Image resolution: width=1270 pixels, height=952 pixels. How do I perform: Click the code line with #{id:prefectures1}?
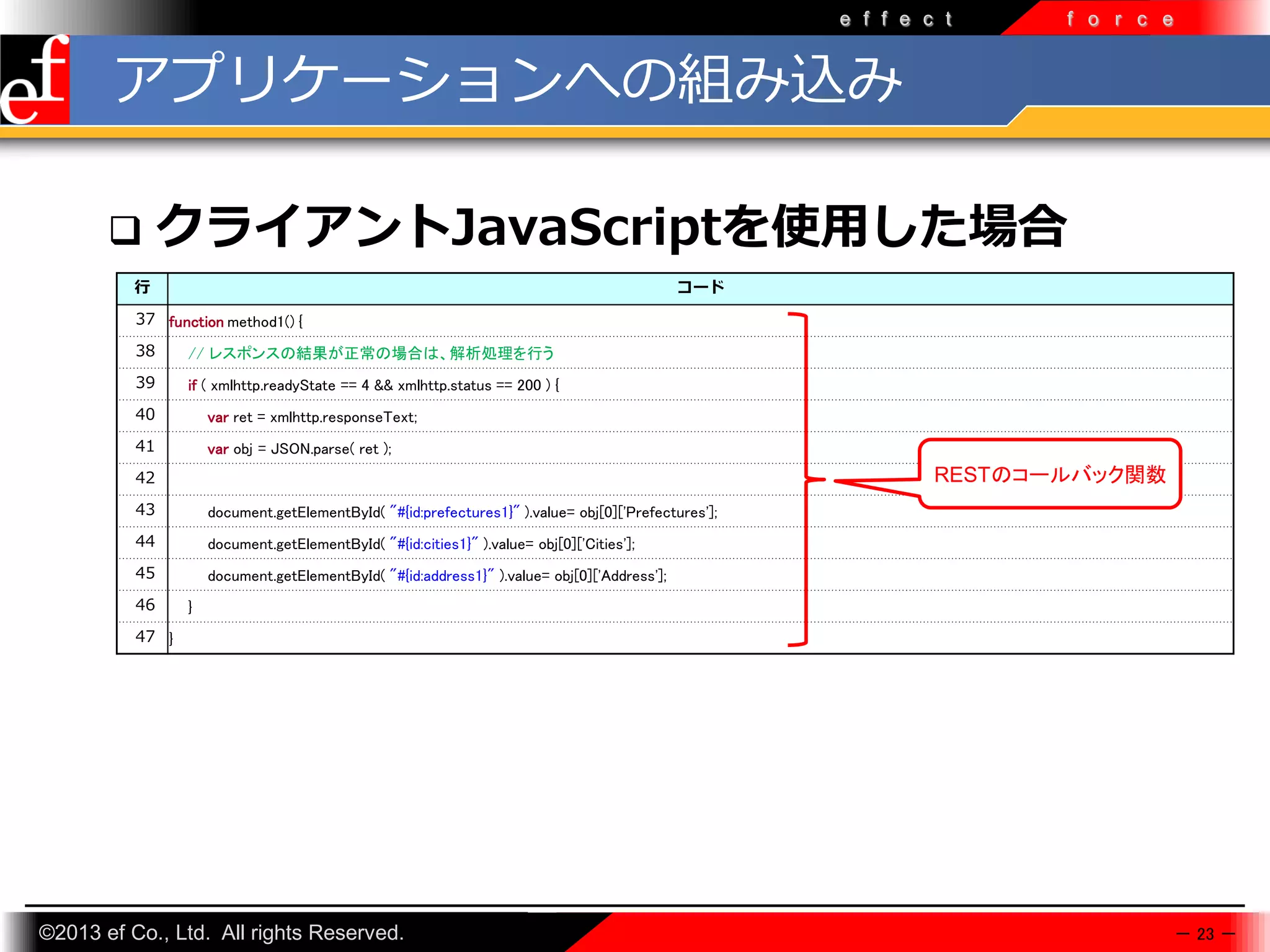[x=463, y=512]
